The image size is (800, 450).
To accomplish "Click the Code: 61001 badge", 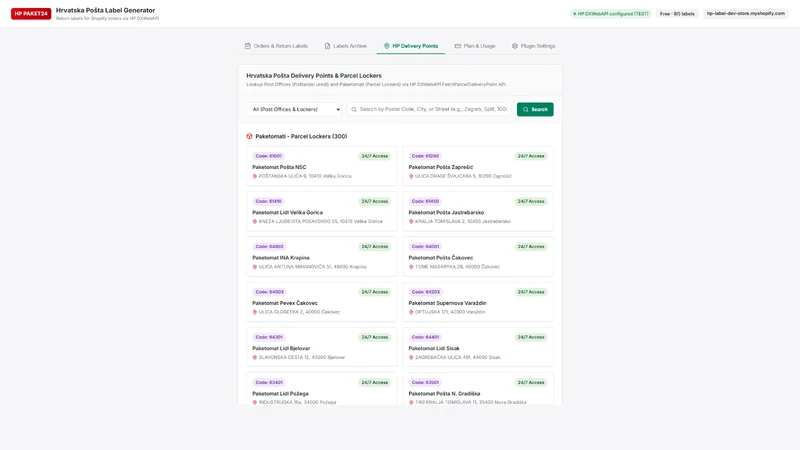I will (x=268, y=156).
